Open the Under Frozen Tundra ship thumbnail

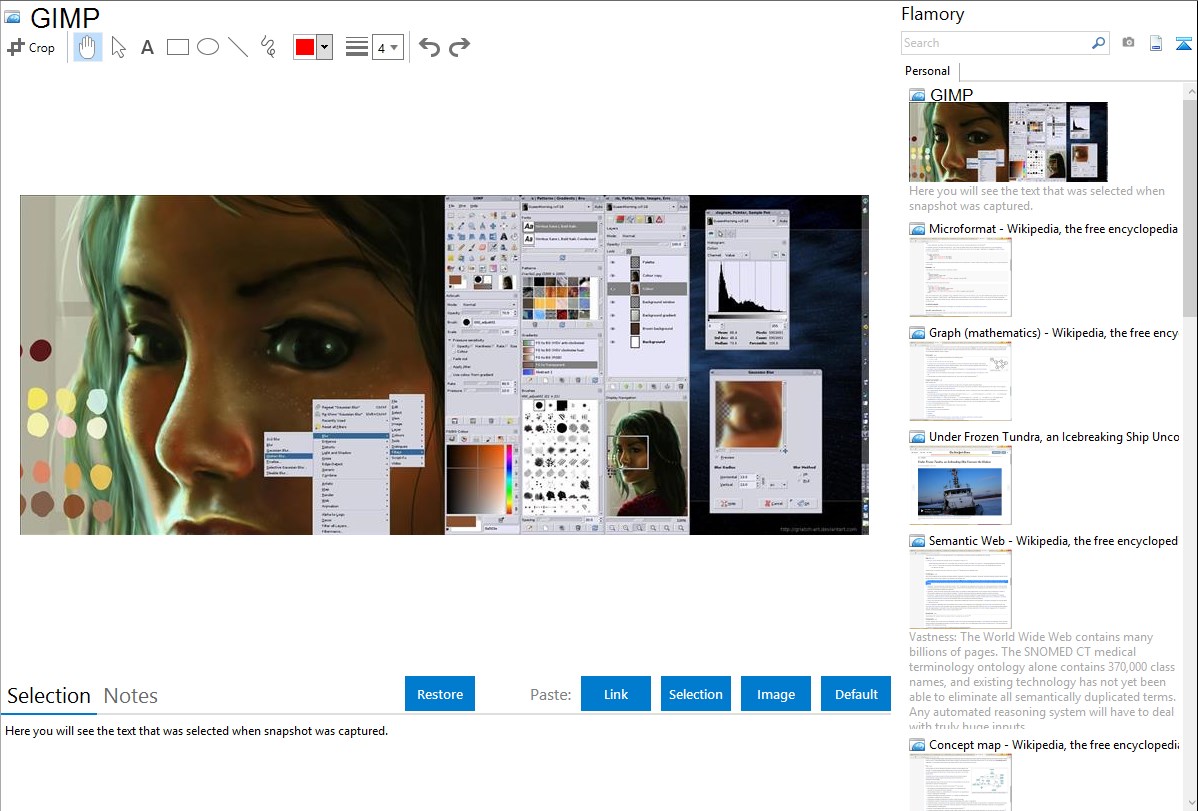tap(960, 485)
